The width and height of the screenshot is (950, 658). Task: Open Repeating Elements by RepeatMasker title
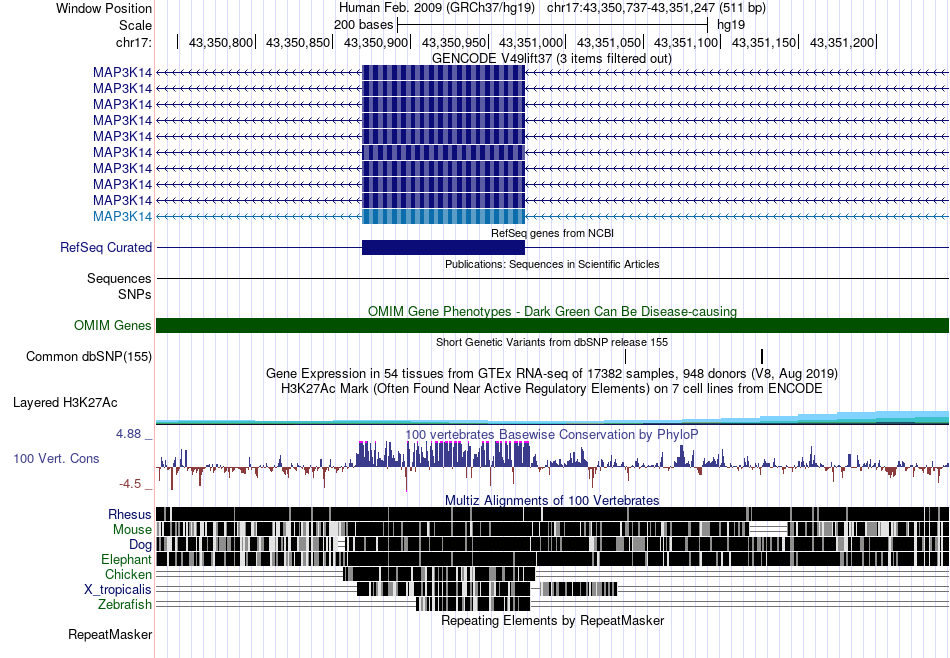point(553,620)
